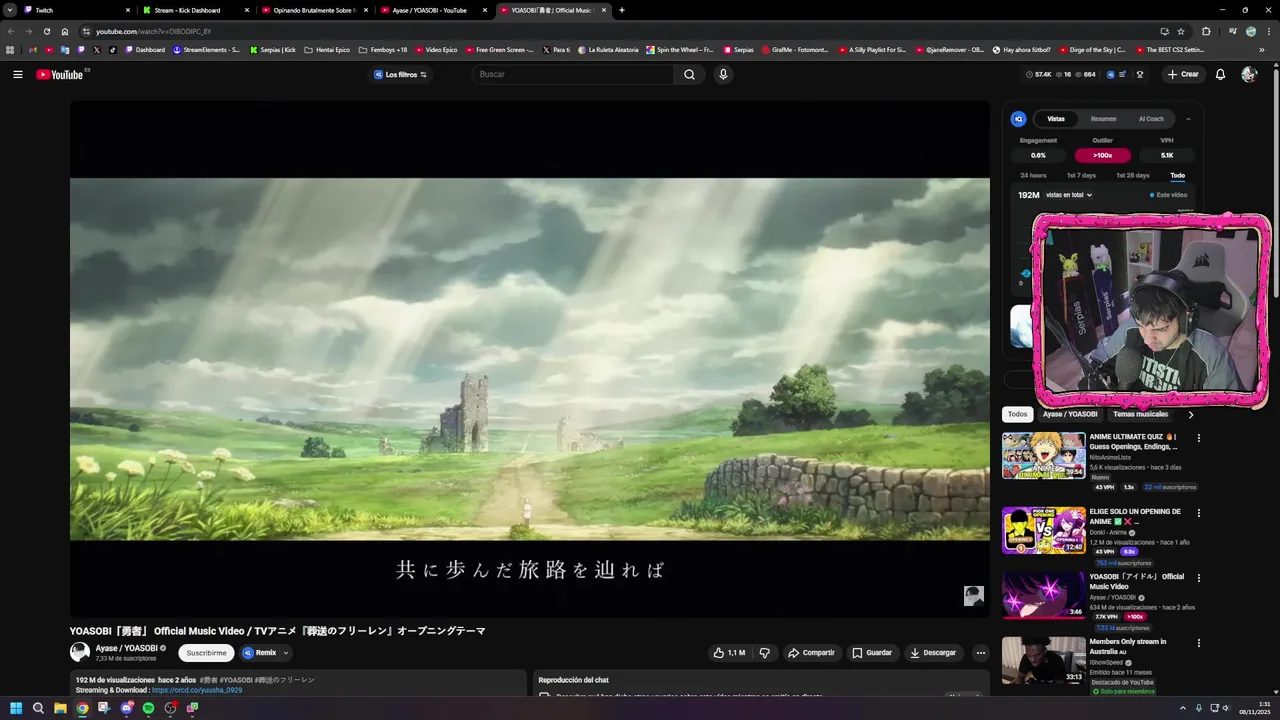Viewport: 1280px width, 720px height.
Task: Open the Windows Start menu
Action: click(16, 708)
